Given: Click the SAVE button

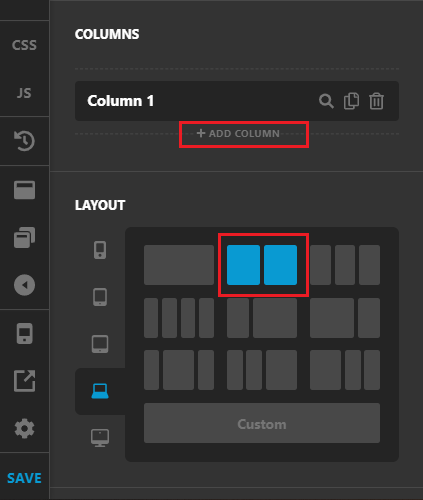Looking at the screenshot, I should point(24,478).
